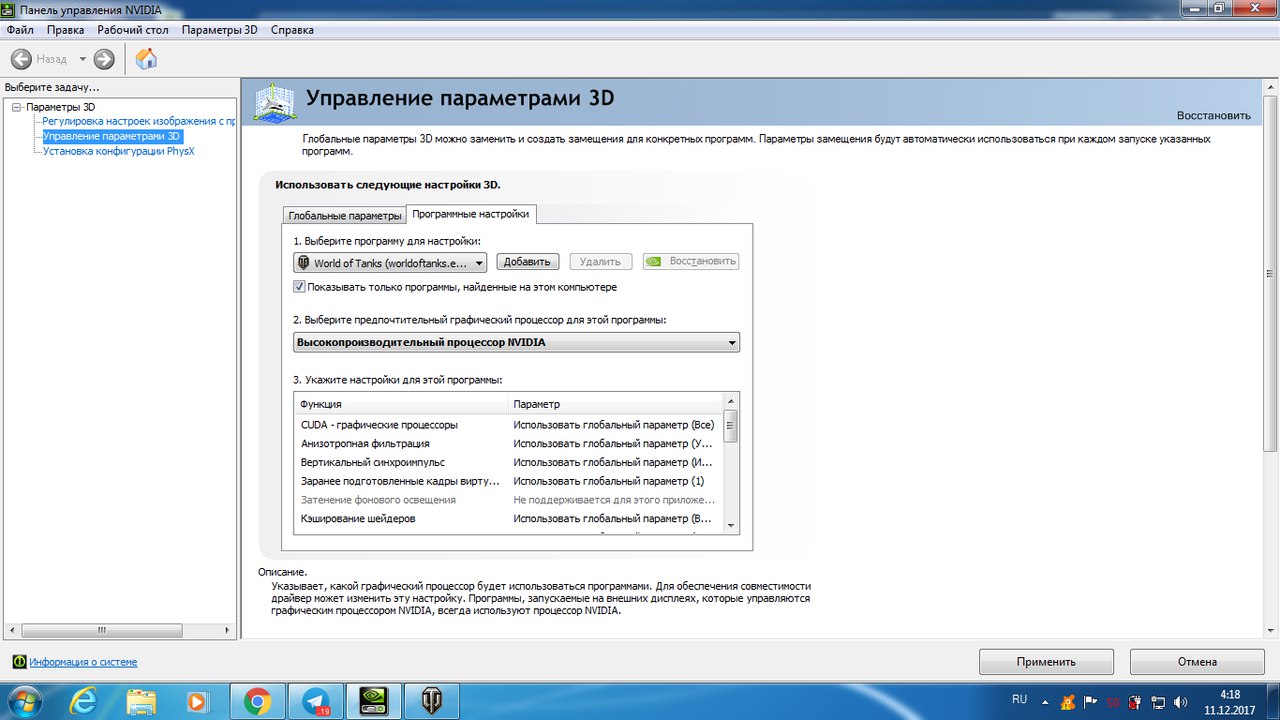This screenshot has height=720, width=1280.
Task: Launch Internet Explorer from taskbar
Action: pyautogui.click(x=83, y=701)
